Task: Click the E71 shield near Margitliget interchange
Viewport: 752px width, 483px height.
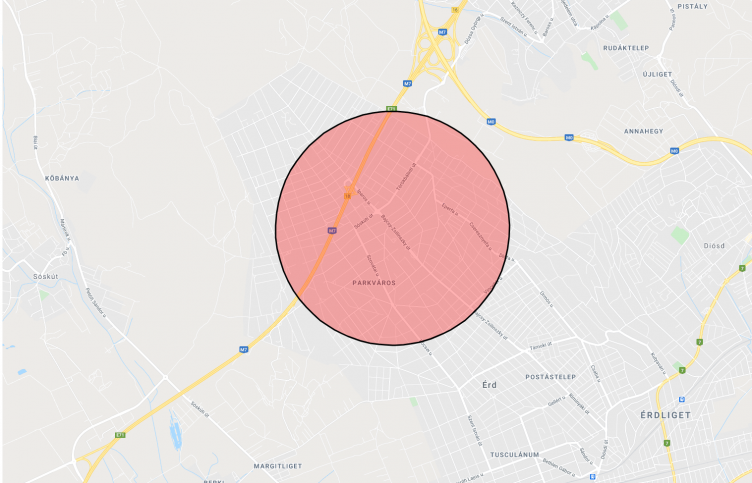Action: [120, 435]
